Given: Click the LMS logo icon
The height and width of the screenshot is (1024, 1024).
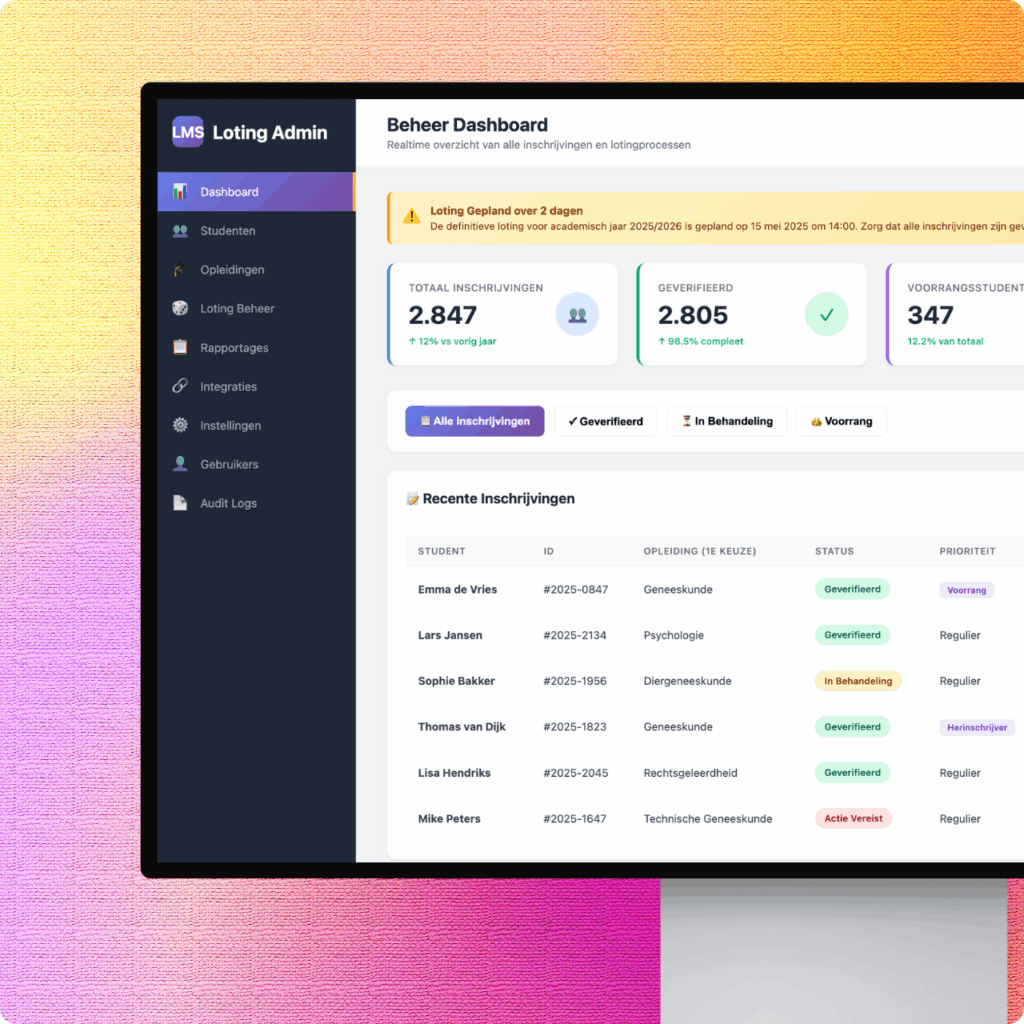Looking at the screenshot, I should tap(187, 132).
